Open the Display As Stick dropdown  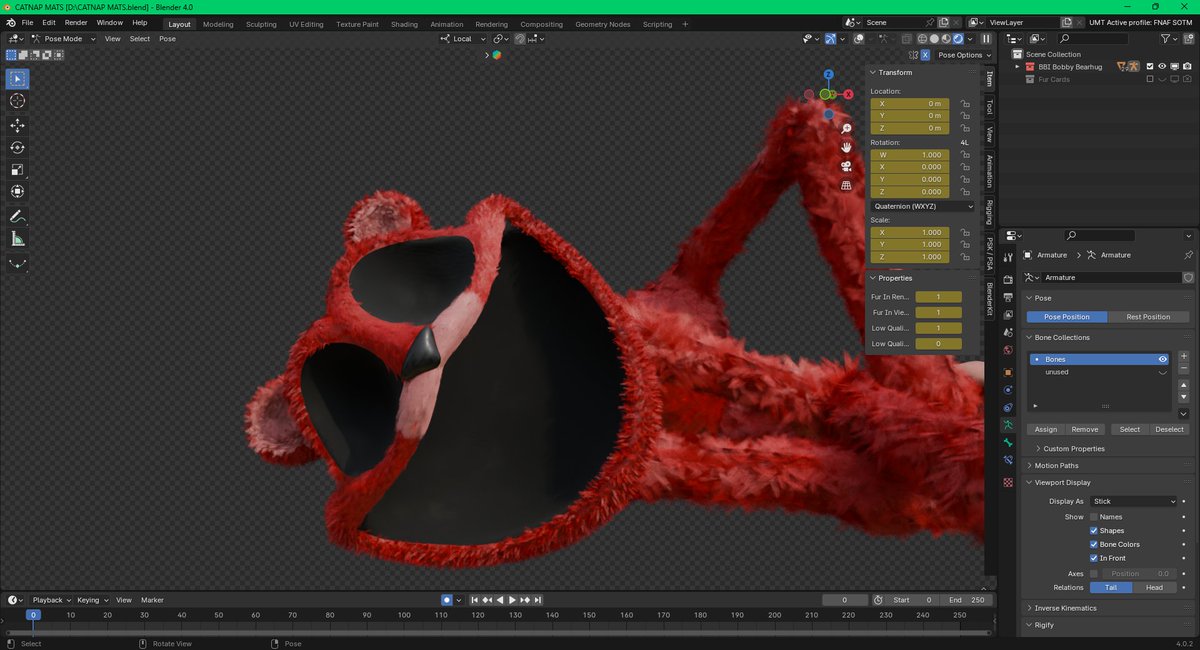(x=1134, y=501)
